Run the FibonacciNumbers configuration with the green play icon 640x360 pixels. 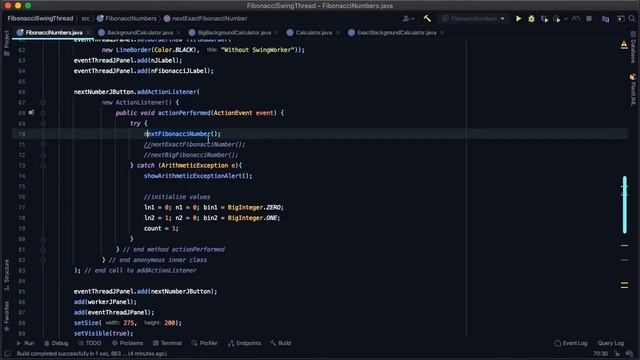[x=518, y=18]
